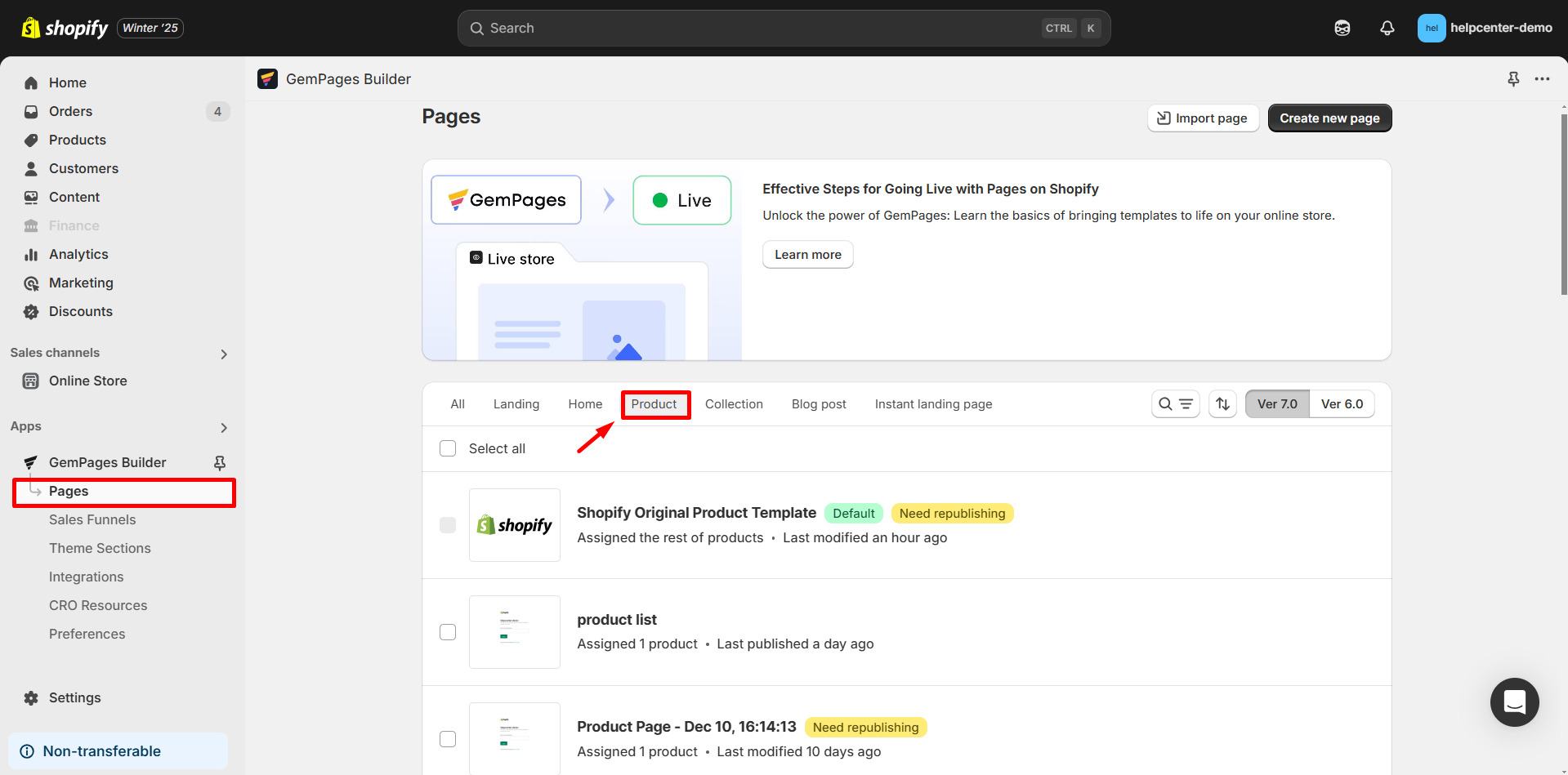
Task: Tick the checkbox for product list page
Action: click(x=448, y=632)
